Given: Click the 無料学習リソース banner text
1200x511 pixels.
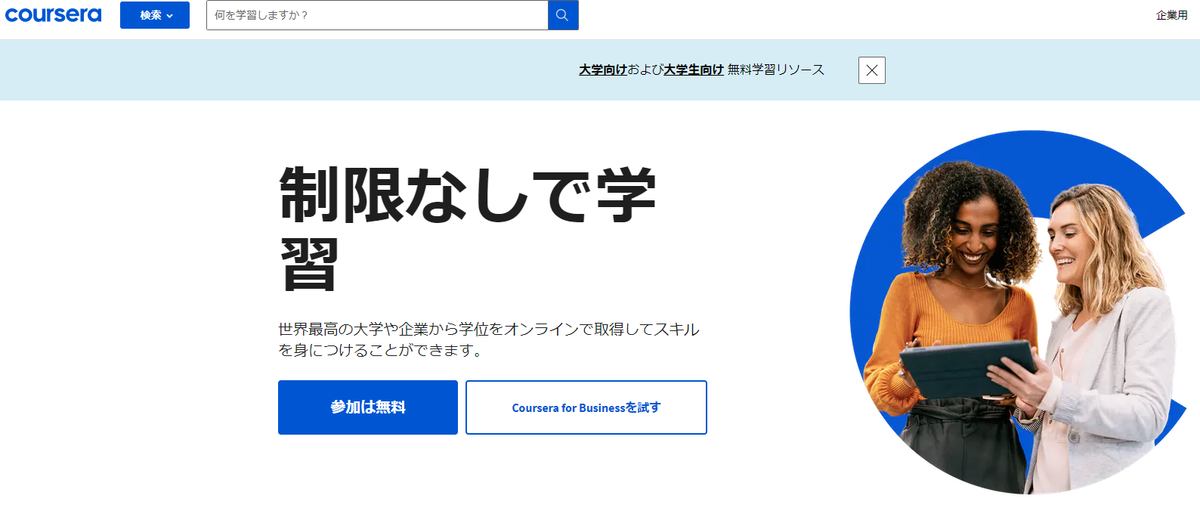Looking at the screenshot, I should tap(776, 70).
